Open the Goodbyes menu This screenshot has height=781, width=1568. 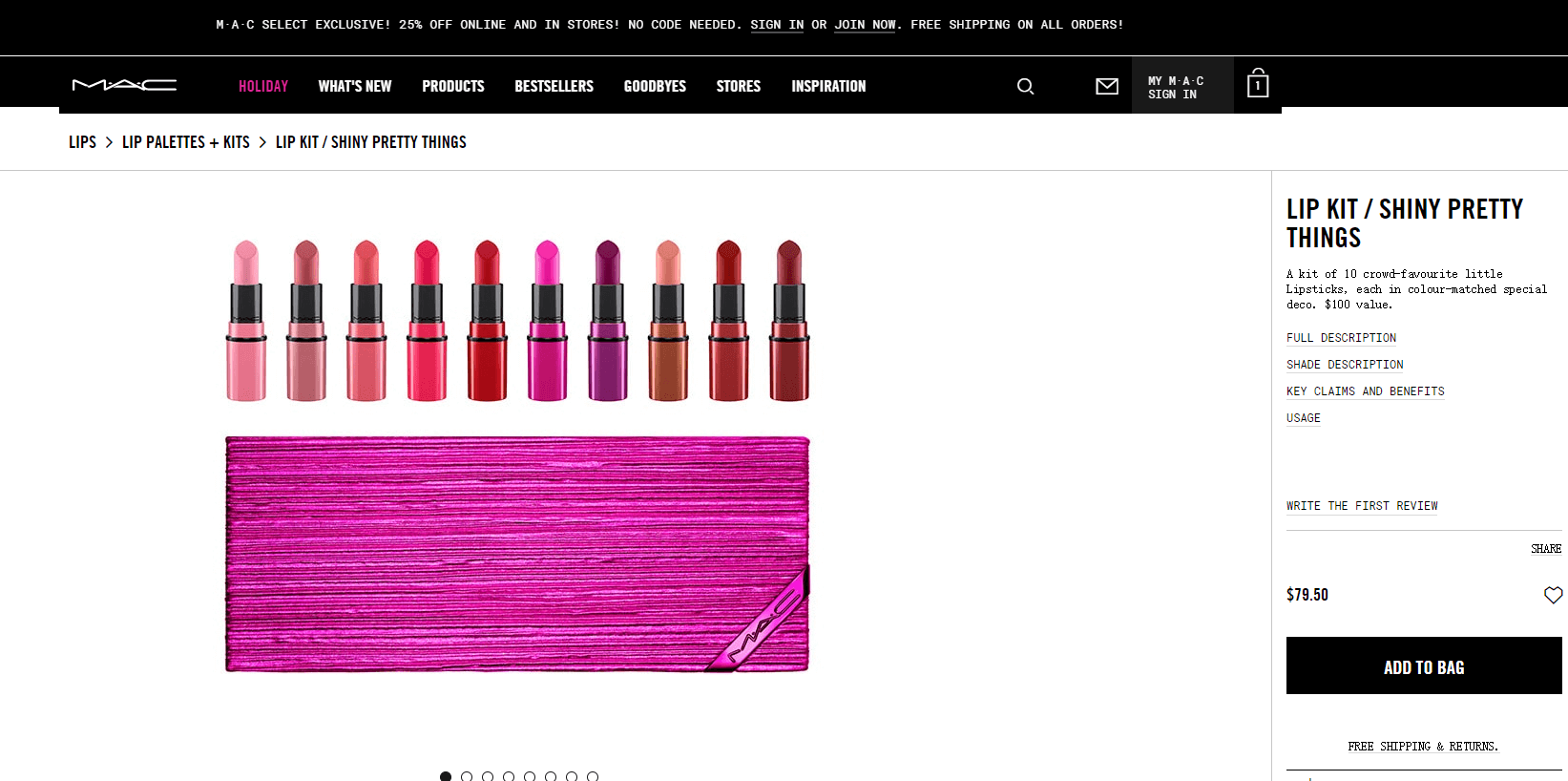[x=655, y=86]
